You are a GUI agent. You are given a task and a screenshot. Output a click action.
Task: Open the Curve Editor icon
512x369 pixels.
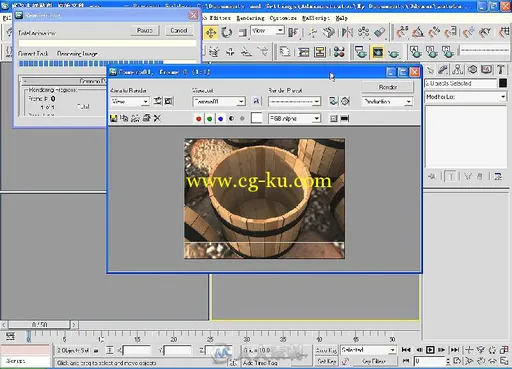(304, 52)
